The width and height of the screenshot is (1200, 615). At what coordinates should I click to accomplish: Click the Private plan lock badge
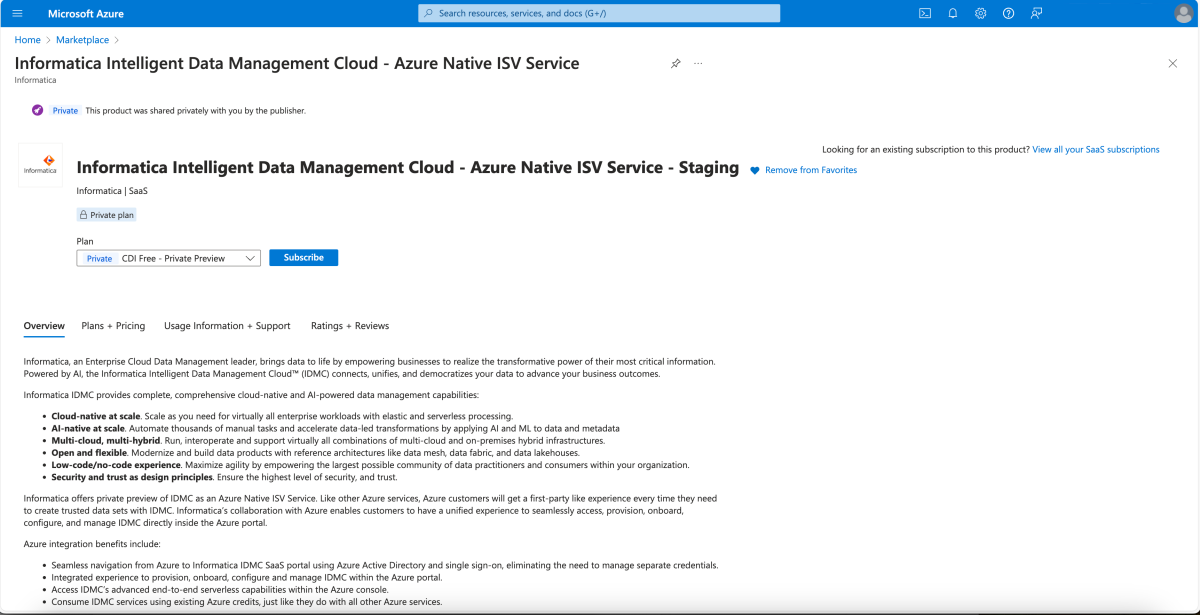pyautogui.click(x=106, y=215)
